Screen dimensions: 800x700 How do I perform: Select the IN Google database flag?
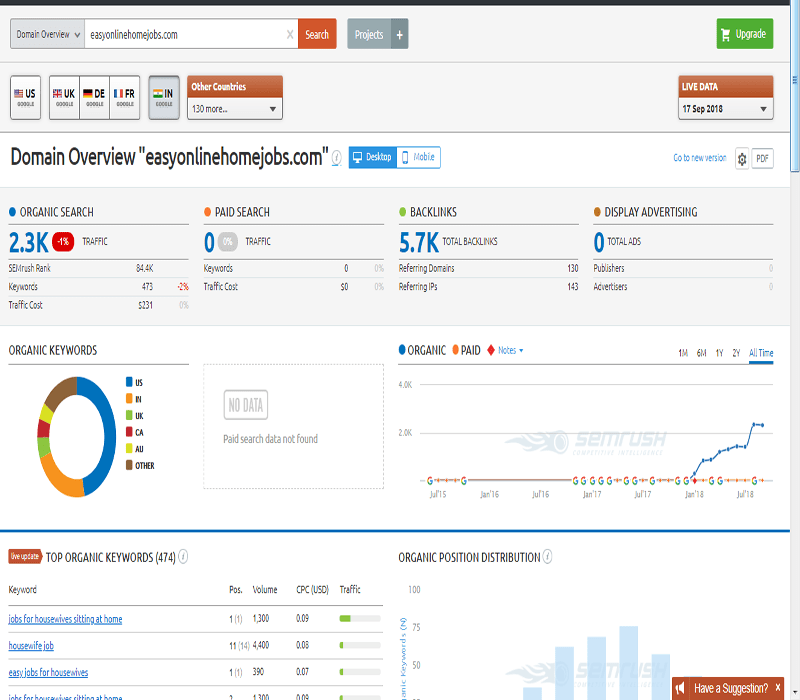(164, 97)
